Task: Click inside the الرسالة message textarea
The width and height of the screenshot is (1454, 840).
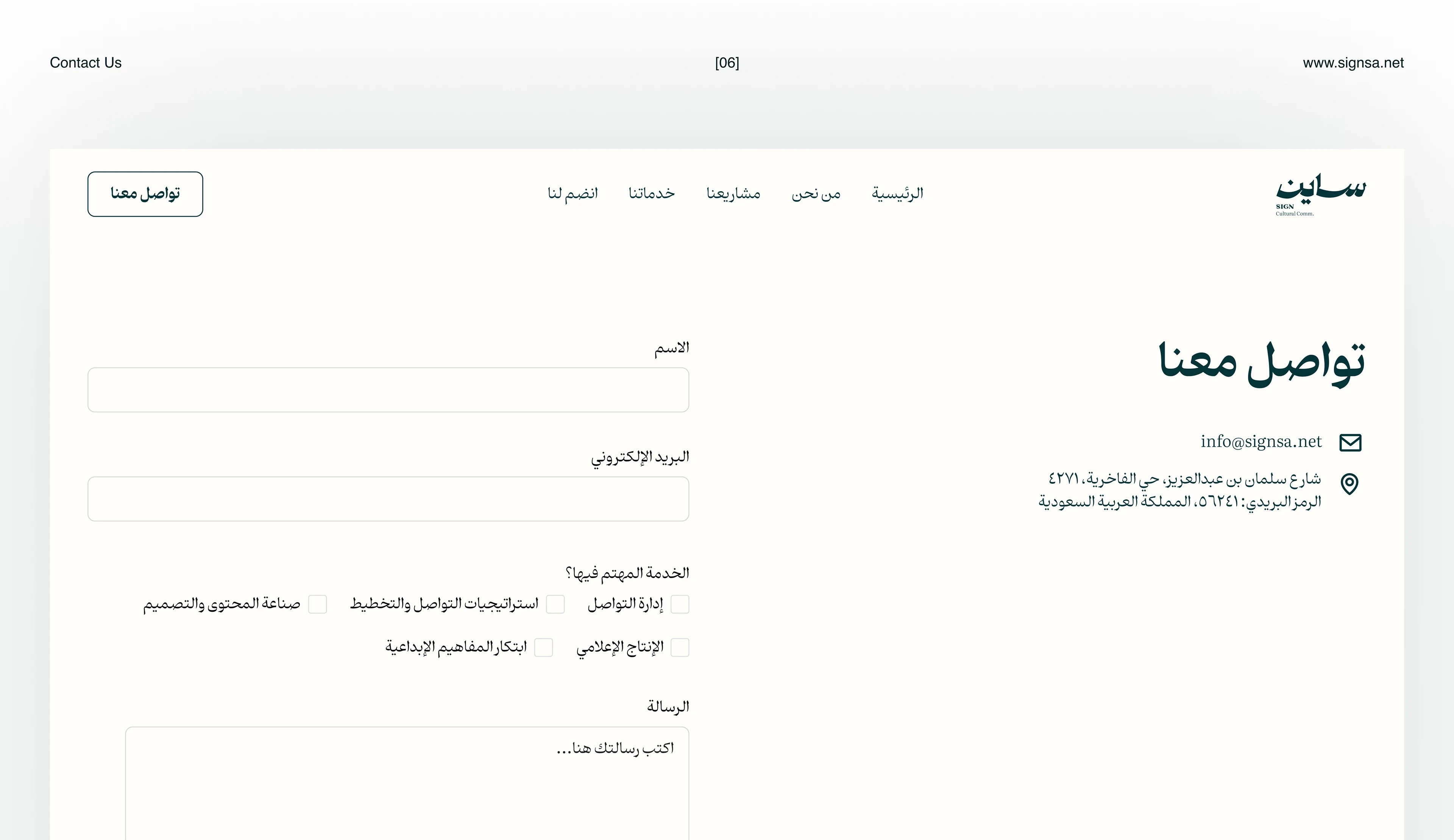Action: click(407, 790)
